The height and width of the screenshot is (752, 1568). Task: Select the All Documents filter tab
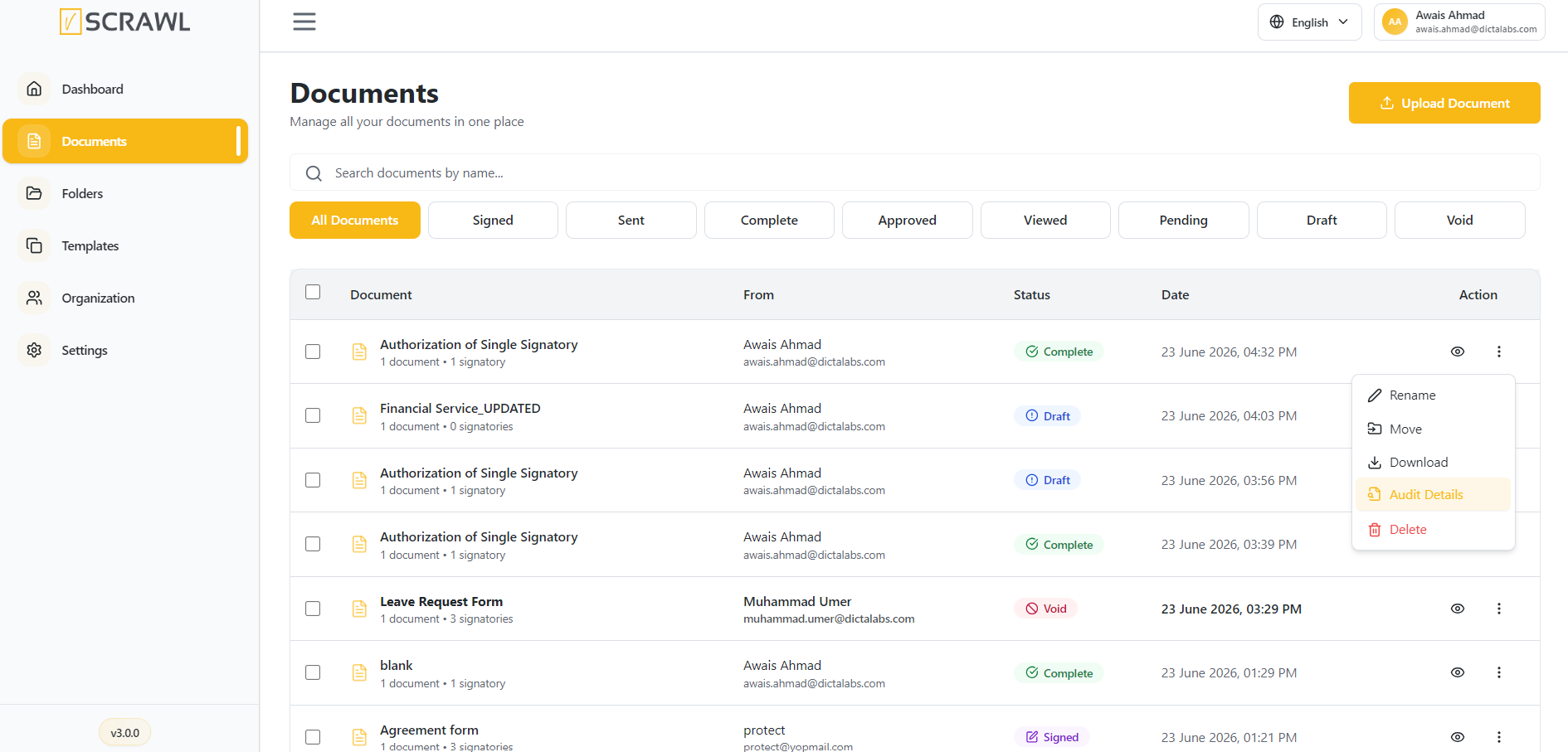(x=355, y=221)
